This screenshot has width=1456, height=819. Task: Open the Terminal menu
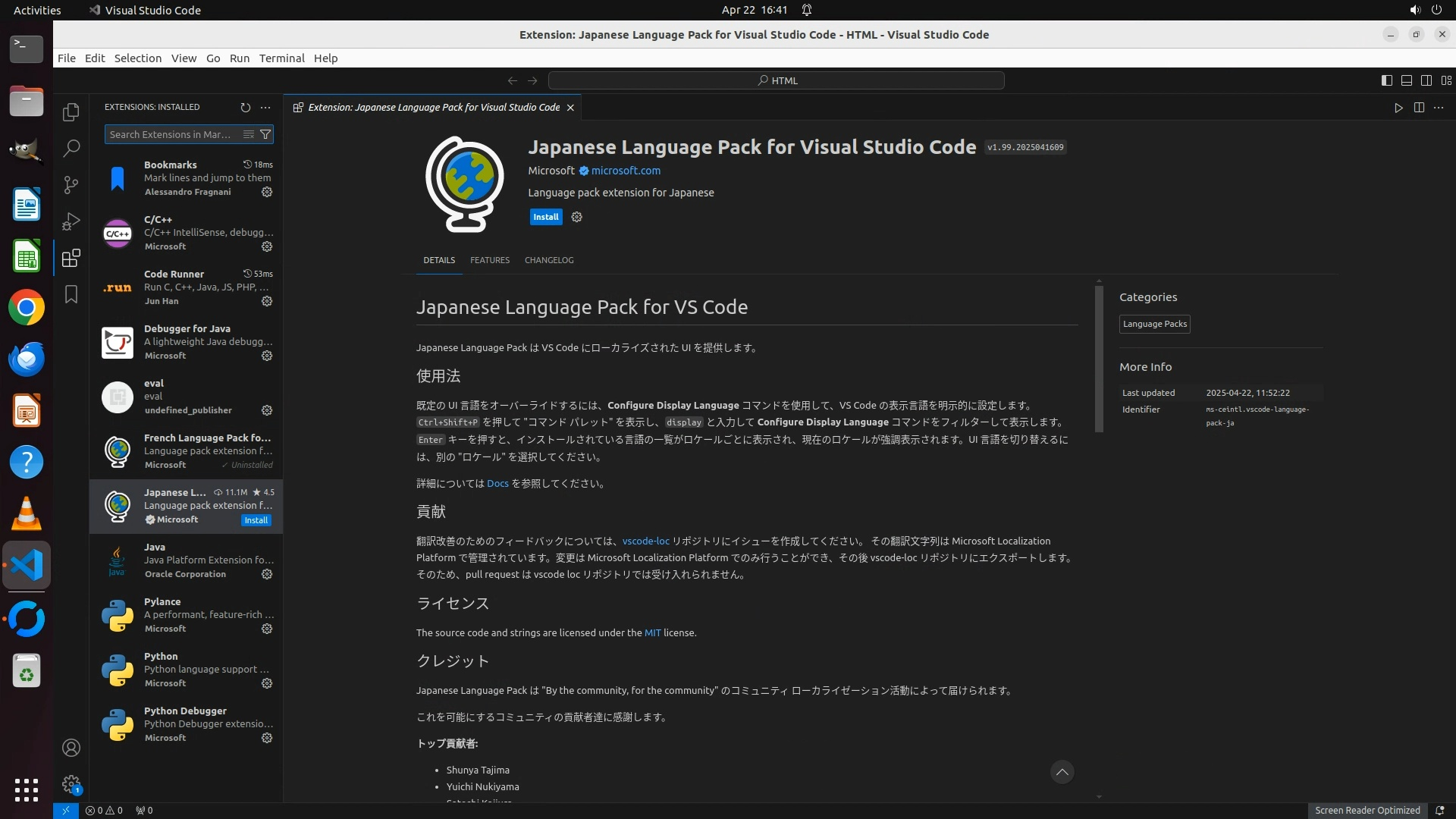point(281,58)
